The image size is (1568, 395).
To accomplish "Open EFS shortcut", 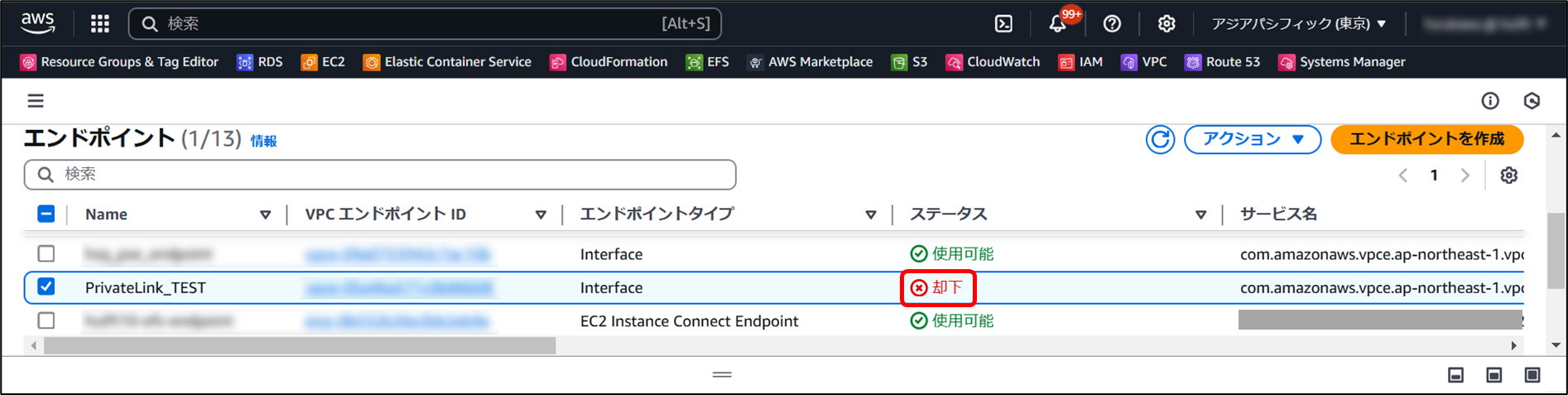I will pos(708,62).
